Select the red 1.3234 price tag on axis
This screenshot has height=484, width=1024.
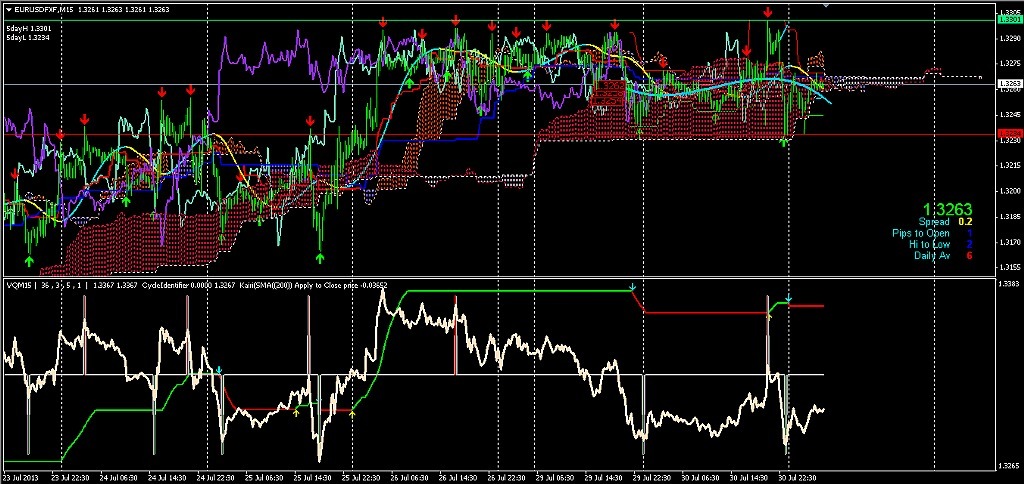pos(1009,133)
